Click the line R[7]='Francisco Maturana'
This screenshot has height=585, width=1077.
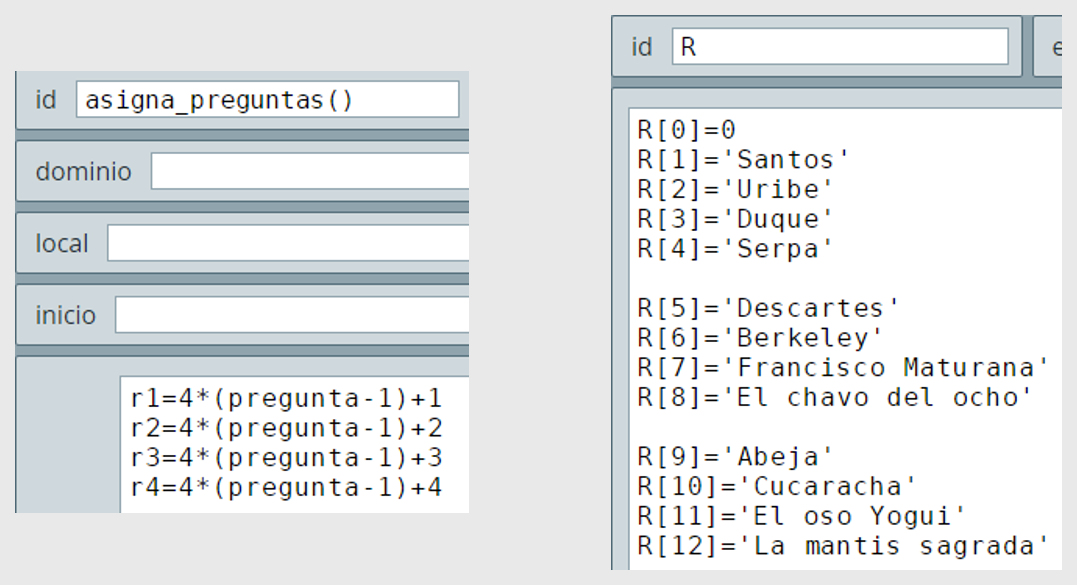843,367
